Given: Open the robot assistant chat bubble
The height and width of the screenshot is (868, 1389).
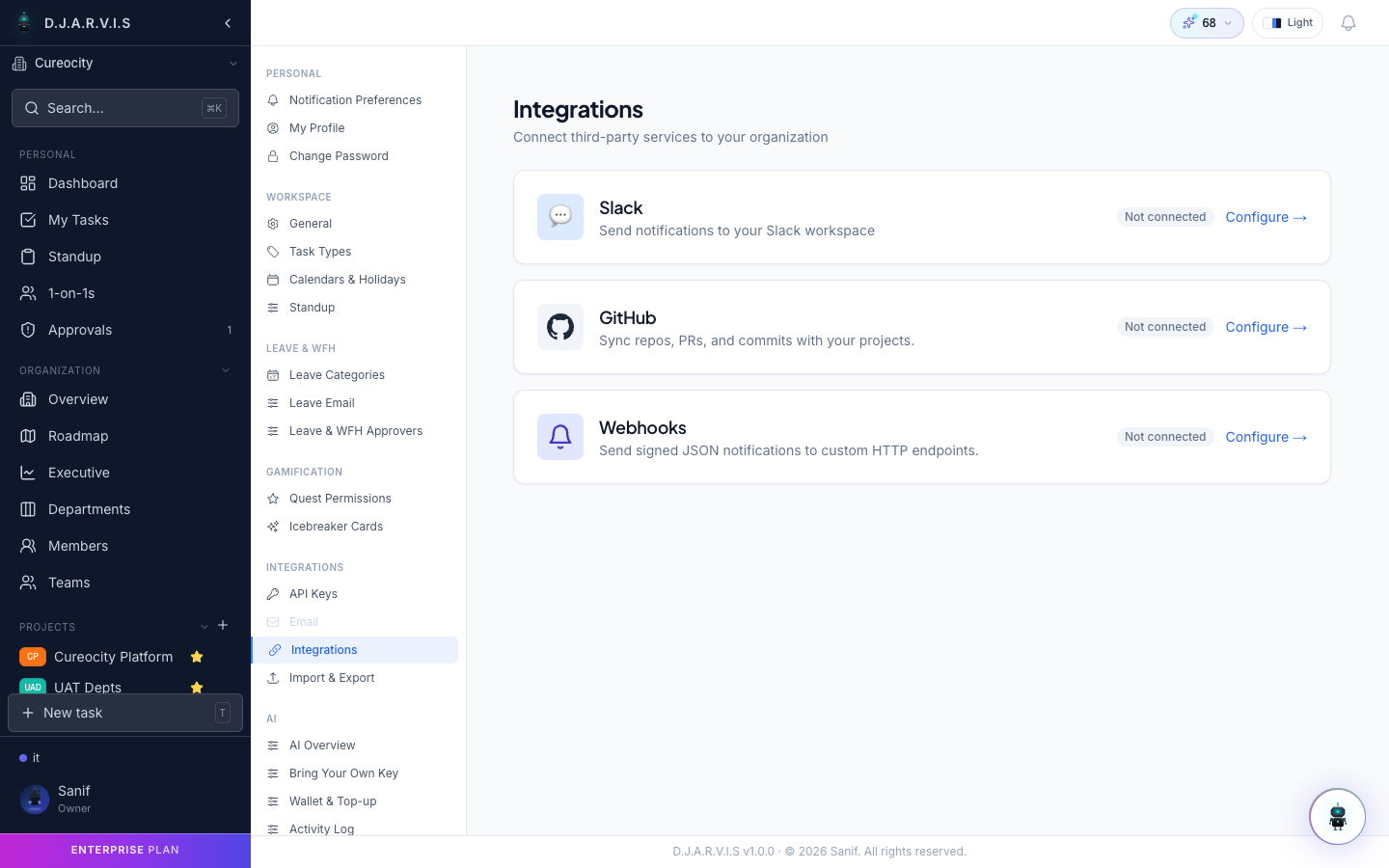Looking at the screenshot, I should [x=1337, y=817].
